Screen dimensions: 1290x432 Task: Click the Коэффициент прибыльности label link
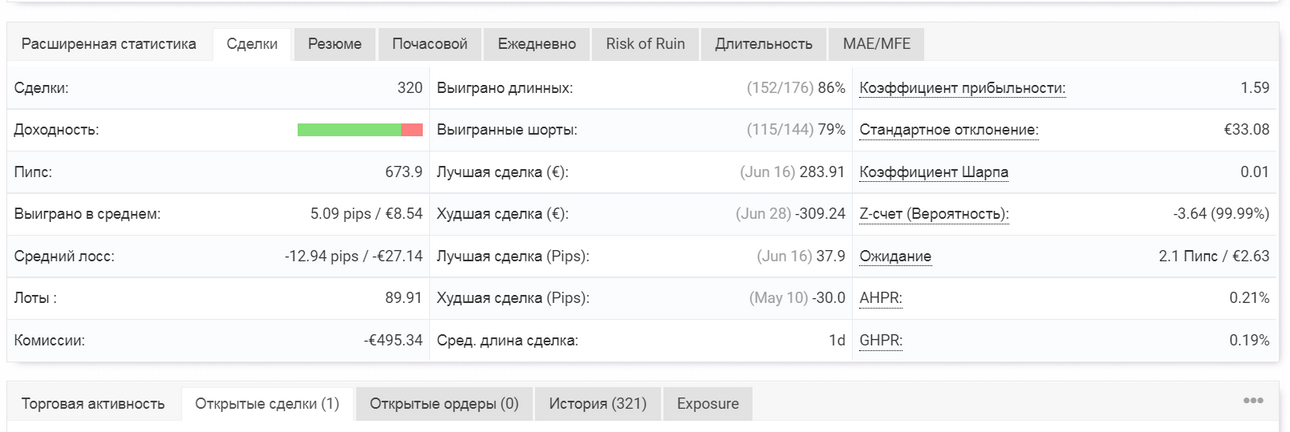(x=963, y=88)
